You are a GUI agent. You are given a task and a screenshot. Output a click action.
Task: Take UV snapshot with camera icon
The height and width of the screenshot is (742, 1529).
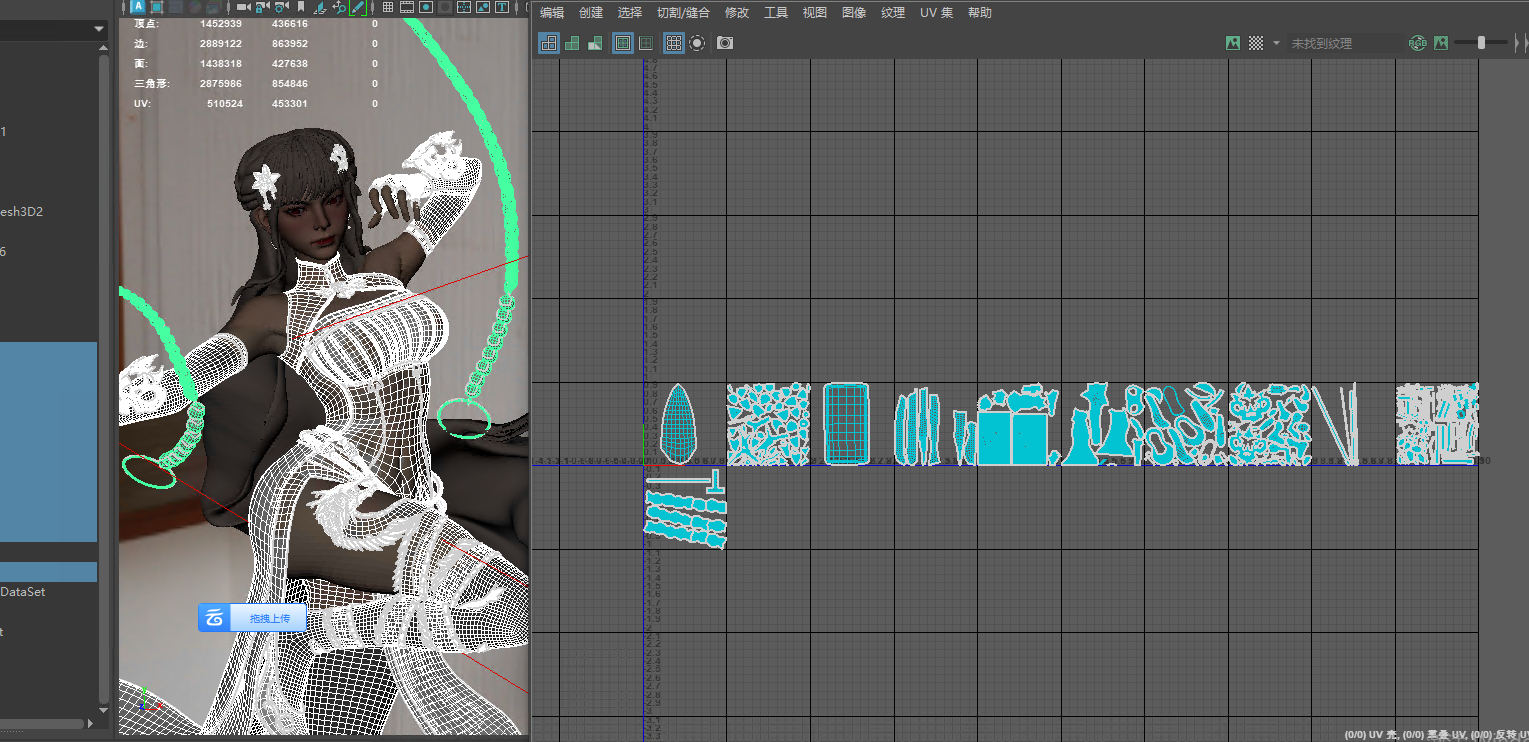click(725, 43)
